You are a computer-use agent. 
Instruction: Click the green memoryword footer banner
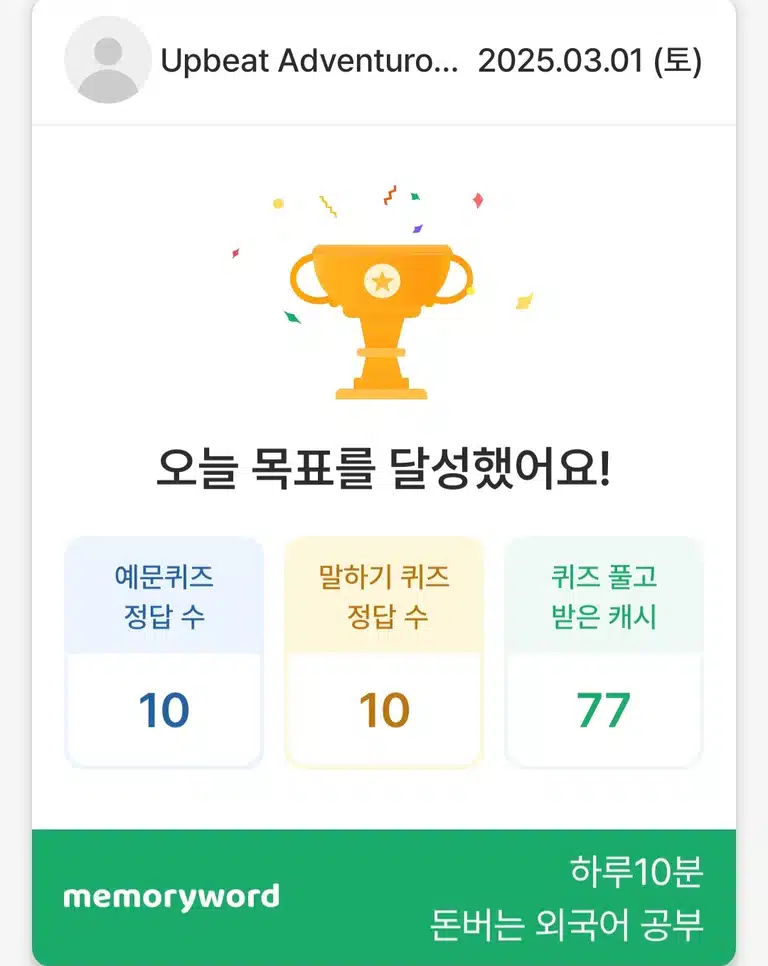384,898
